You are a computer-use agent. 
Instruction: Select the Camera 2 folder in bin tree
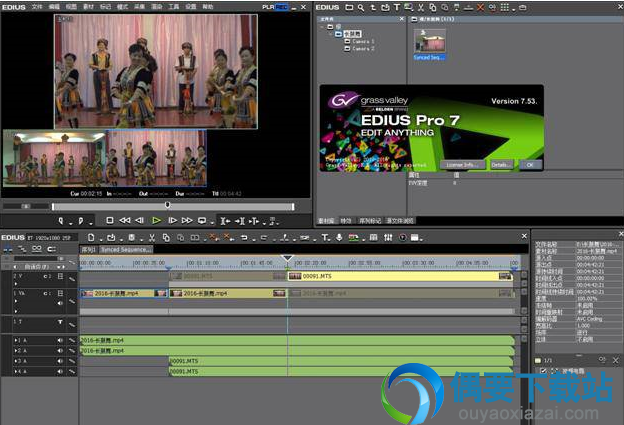(359, 49)
